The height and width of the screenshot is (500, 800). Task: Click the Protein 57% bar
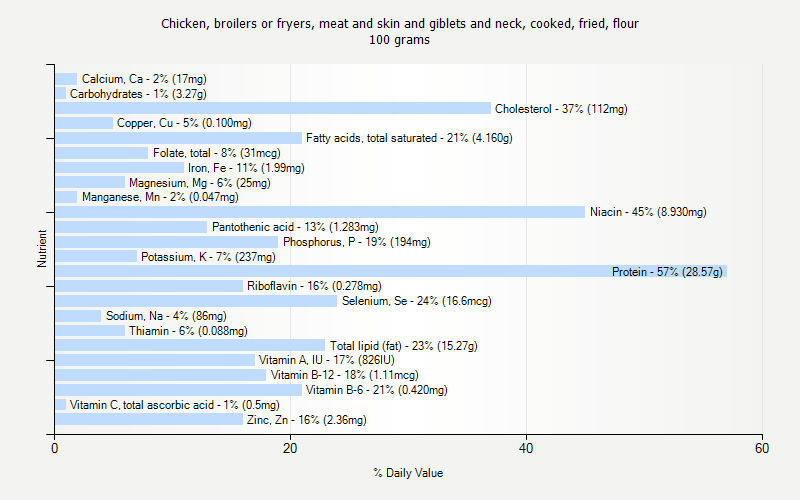pyautogui.click(x=390, y=271)
